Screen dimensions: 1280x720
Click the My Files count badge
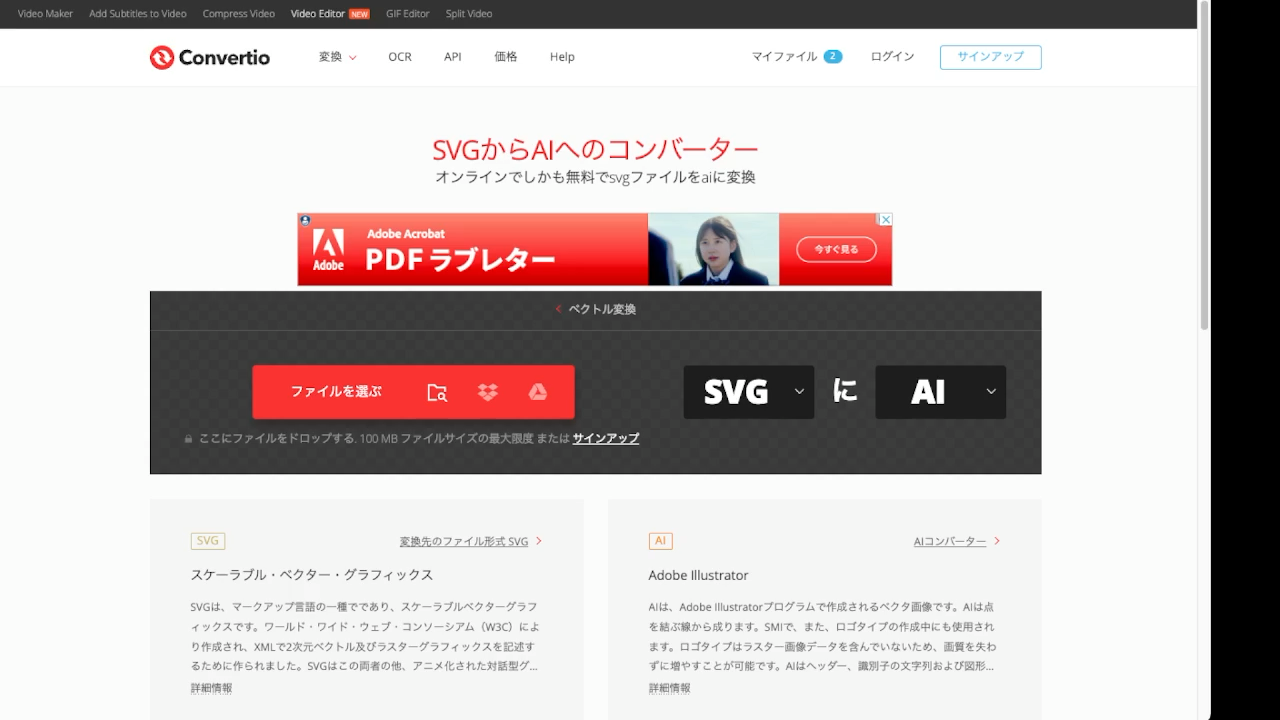point(832,57)
